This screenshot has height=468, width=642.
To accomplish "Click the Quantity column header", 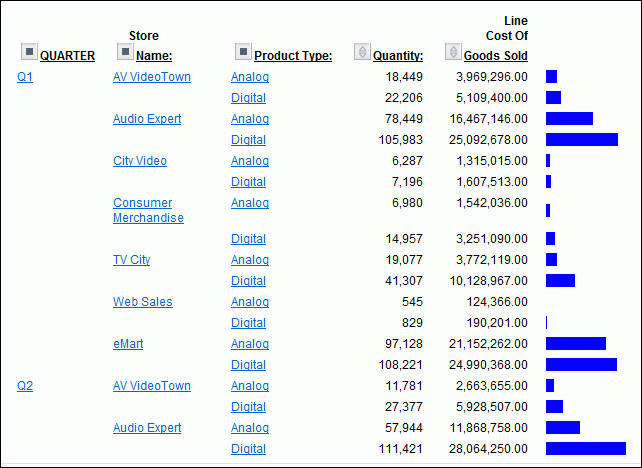I will (398, 56).
